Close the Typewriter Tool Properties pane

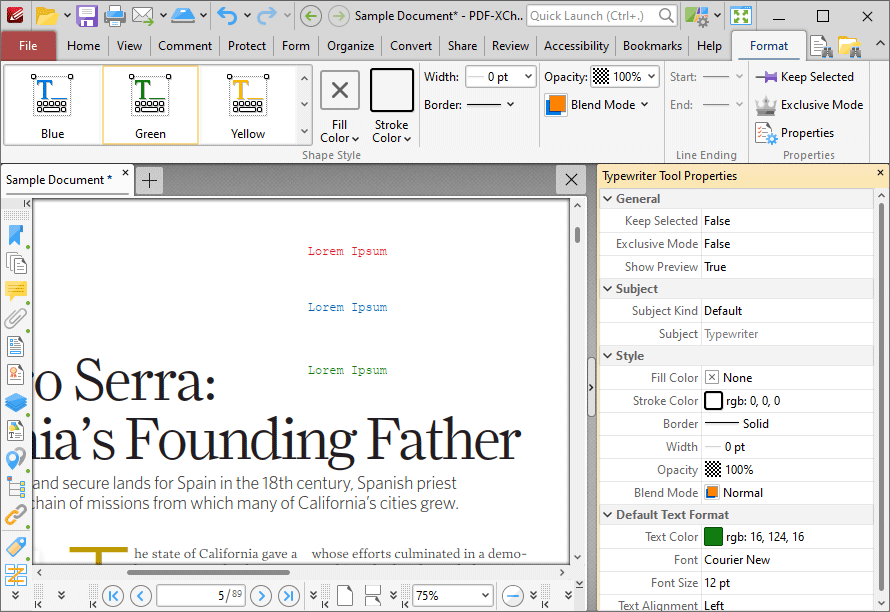(x=880, y=172)
